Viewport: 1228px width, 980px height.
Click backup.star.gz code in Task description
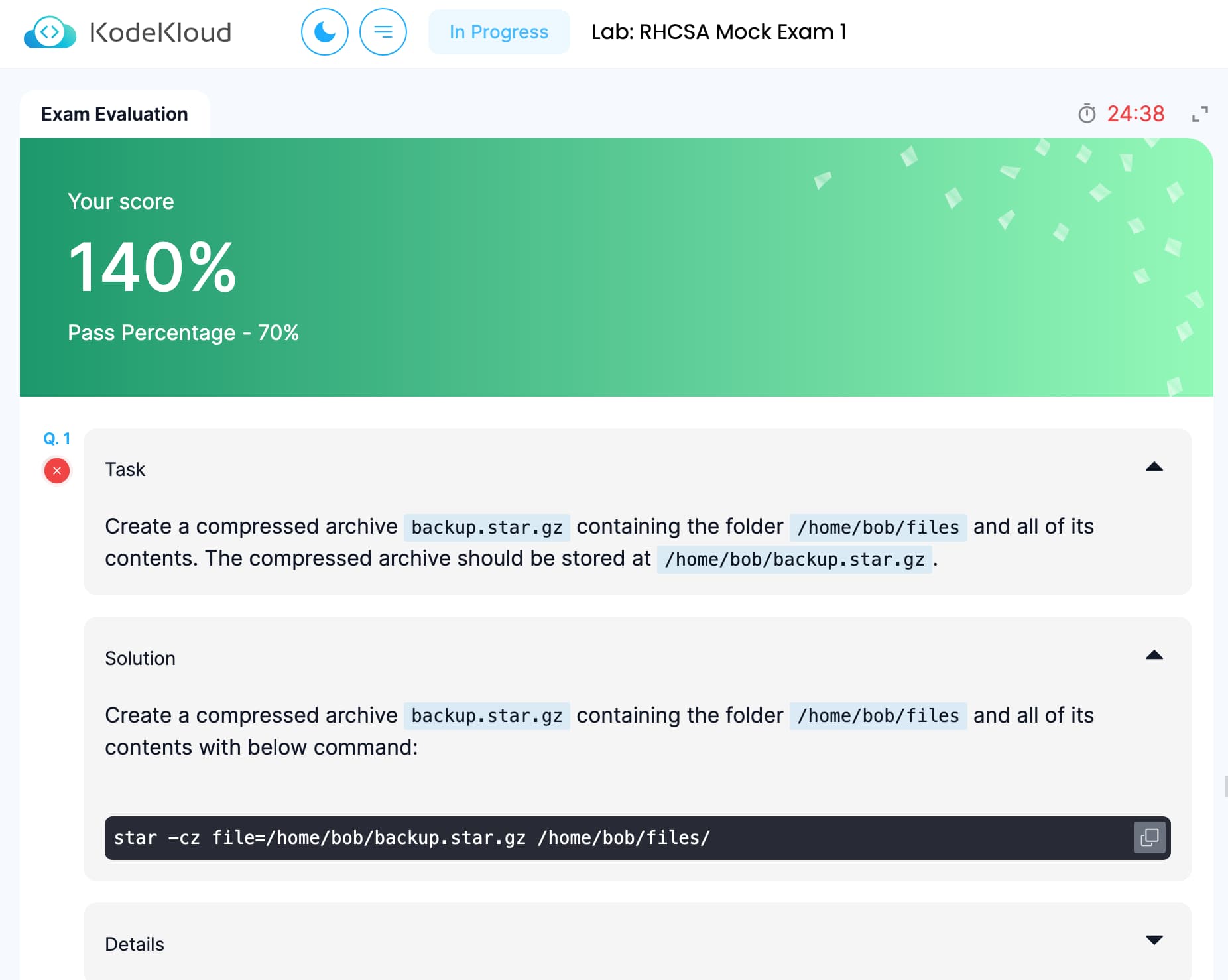pyautogui.click(x=487, y=527)
